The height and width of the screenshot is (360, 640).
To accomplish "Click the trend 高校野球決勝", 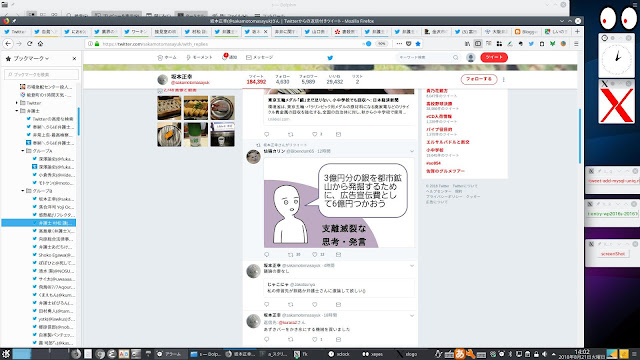I will (439, 104).
